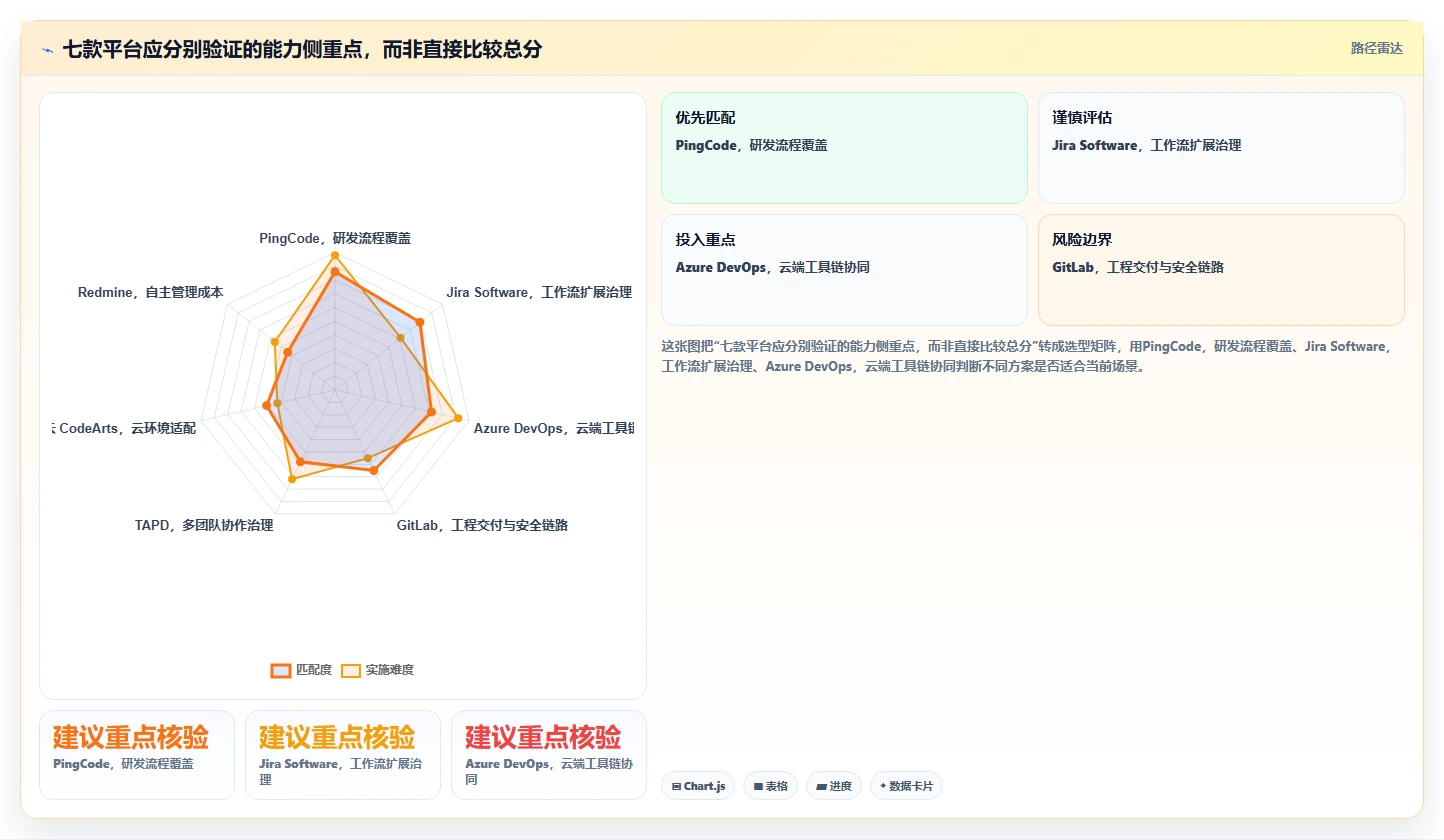This screenshot has height=840, width=1444.
Task: Click the orange 匹配度 point on the Azure DevOps axis
Action: click(x=431, y=410)
